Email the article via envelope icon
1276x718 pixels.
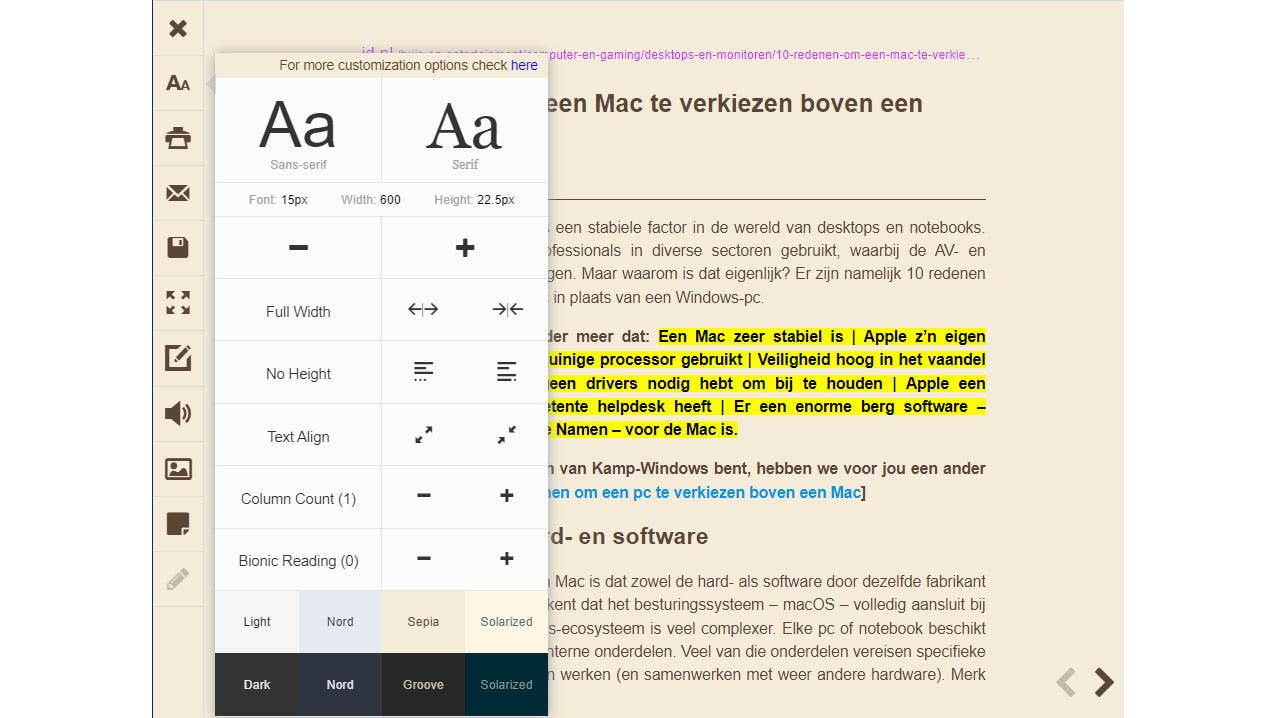(x=178, y=193)
